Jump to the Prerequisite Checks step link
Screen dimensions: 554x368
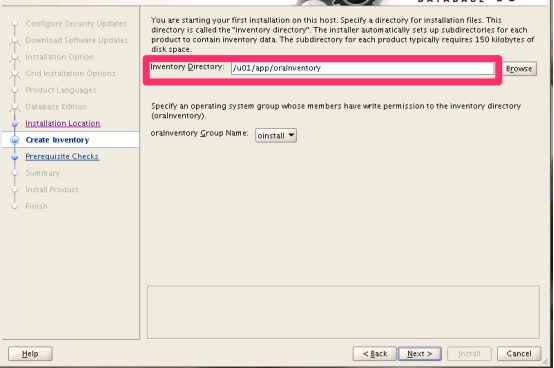coord(62,156)
